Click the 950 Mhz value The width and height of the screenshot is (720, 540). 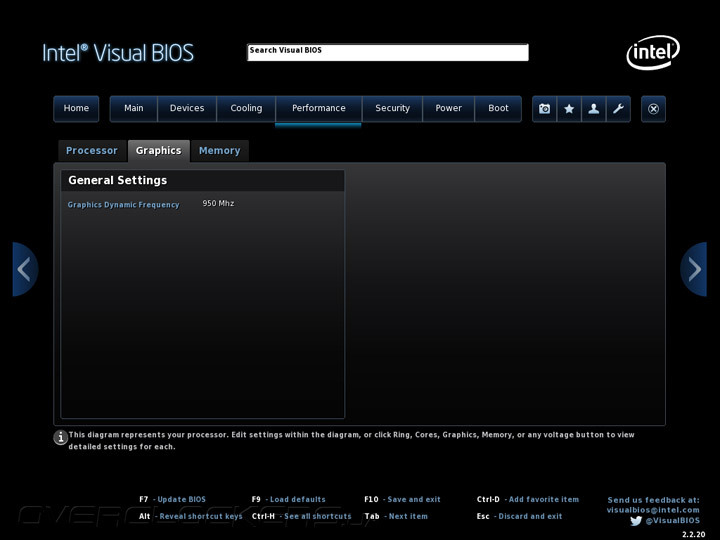click(218, 203)
